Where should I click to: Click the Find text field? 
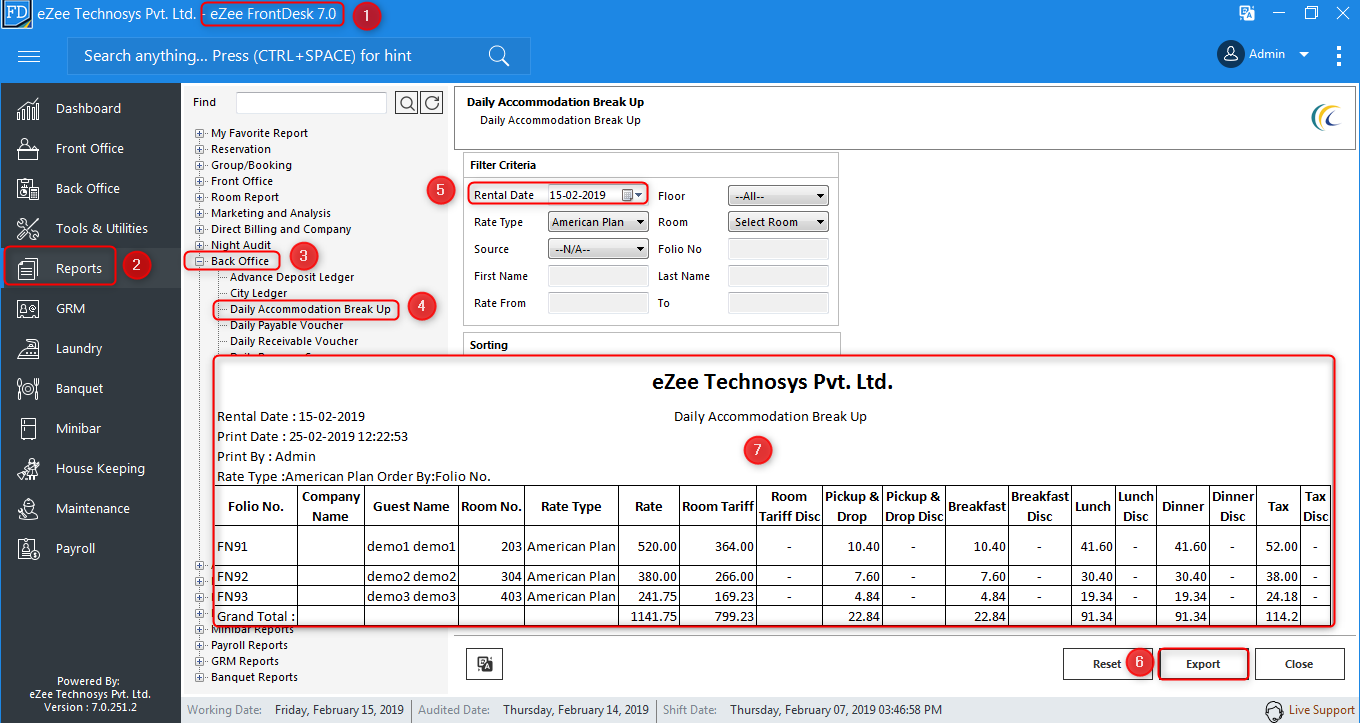click(x=311, y=102)
